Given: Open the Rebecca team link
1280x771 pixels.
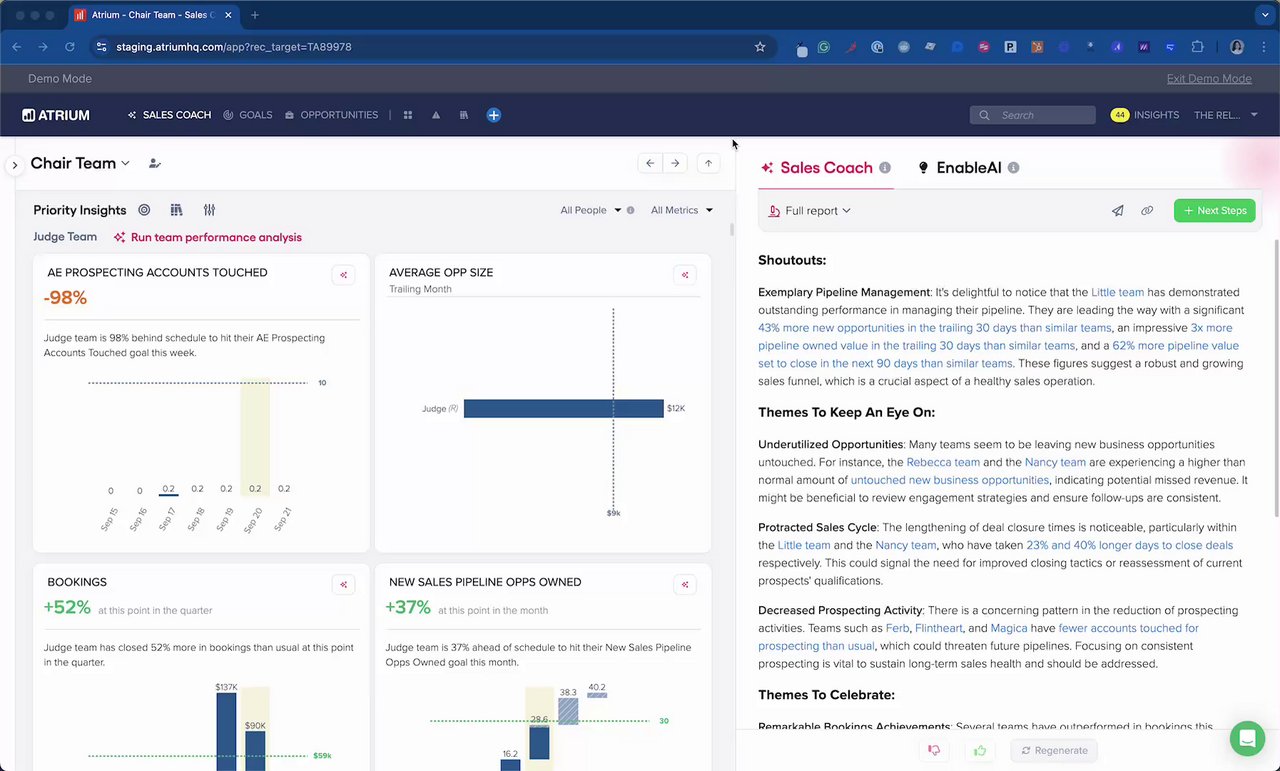Looking at the screenshot, I should pos(943,462).
